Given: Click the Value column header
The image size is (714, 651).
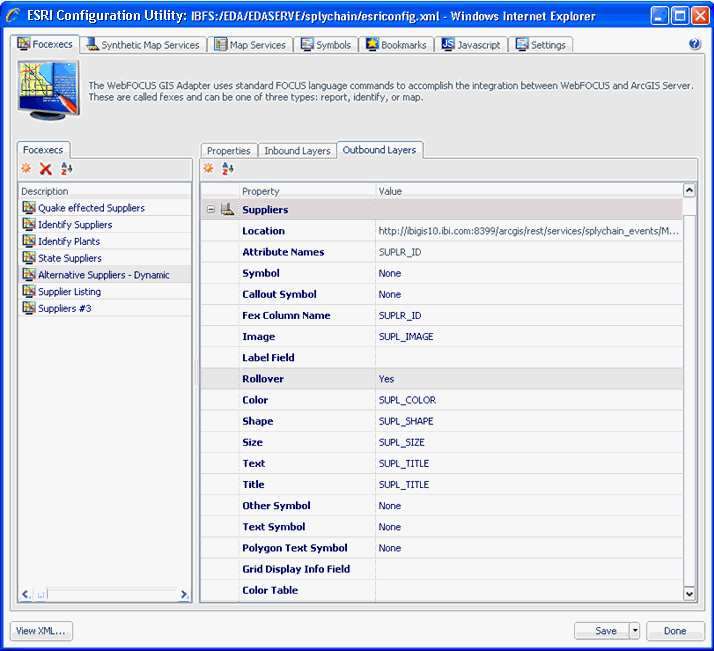Looking at the screenshot, I should tap(529, 191).
